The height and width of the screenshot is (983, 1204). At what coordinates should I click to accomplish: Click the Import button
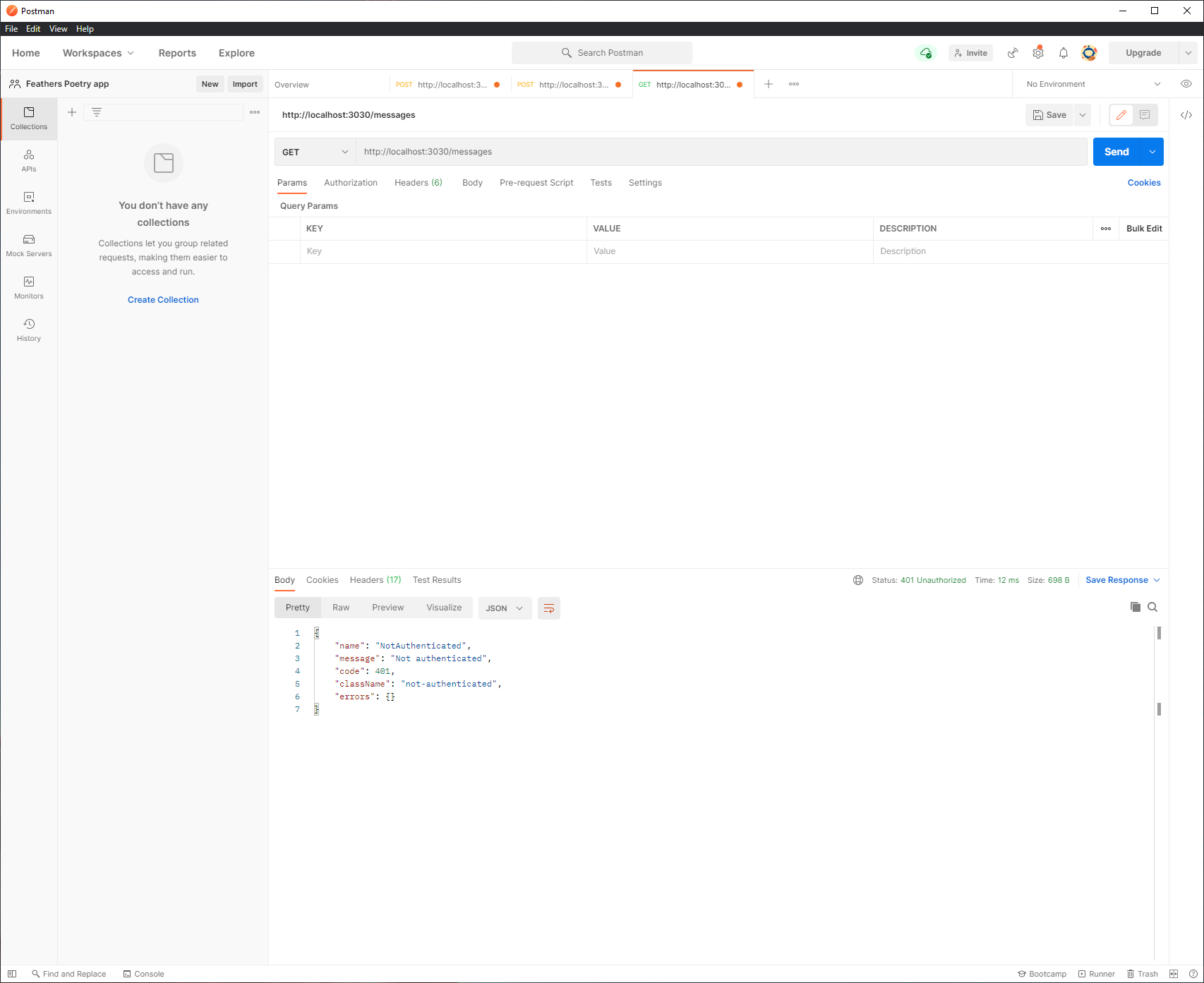pos(245,84)
